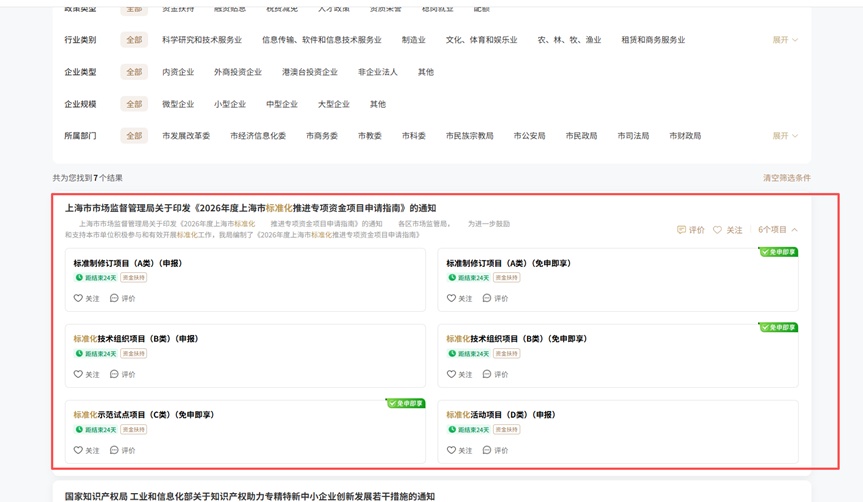This screenshot has height=502, width=863.
Task: Filter by 制造业 industry category
Action: click(x=413, y=40)
